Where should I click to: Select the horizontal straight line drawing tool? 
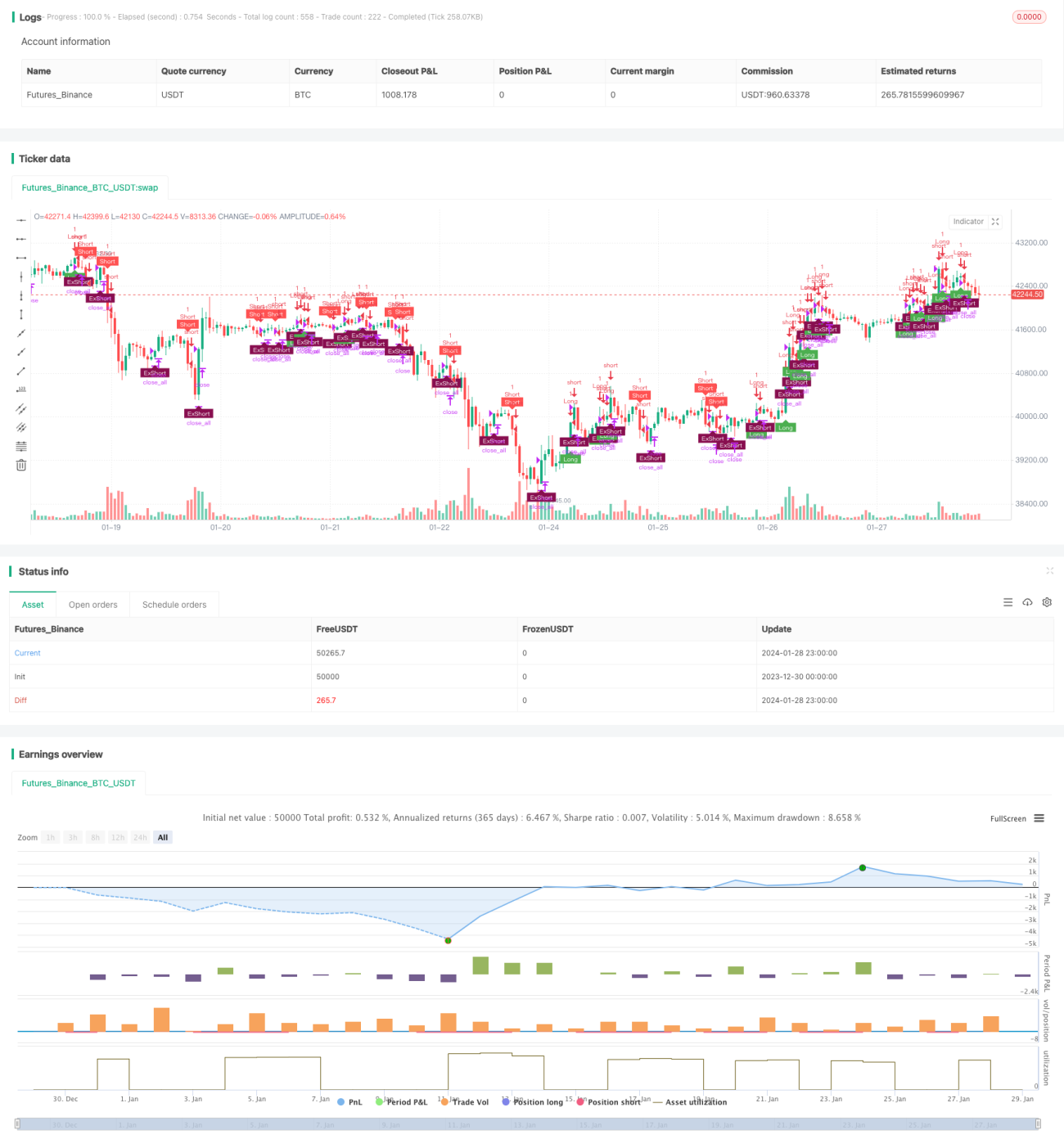(x=21, y=219)
